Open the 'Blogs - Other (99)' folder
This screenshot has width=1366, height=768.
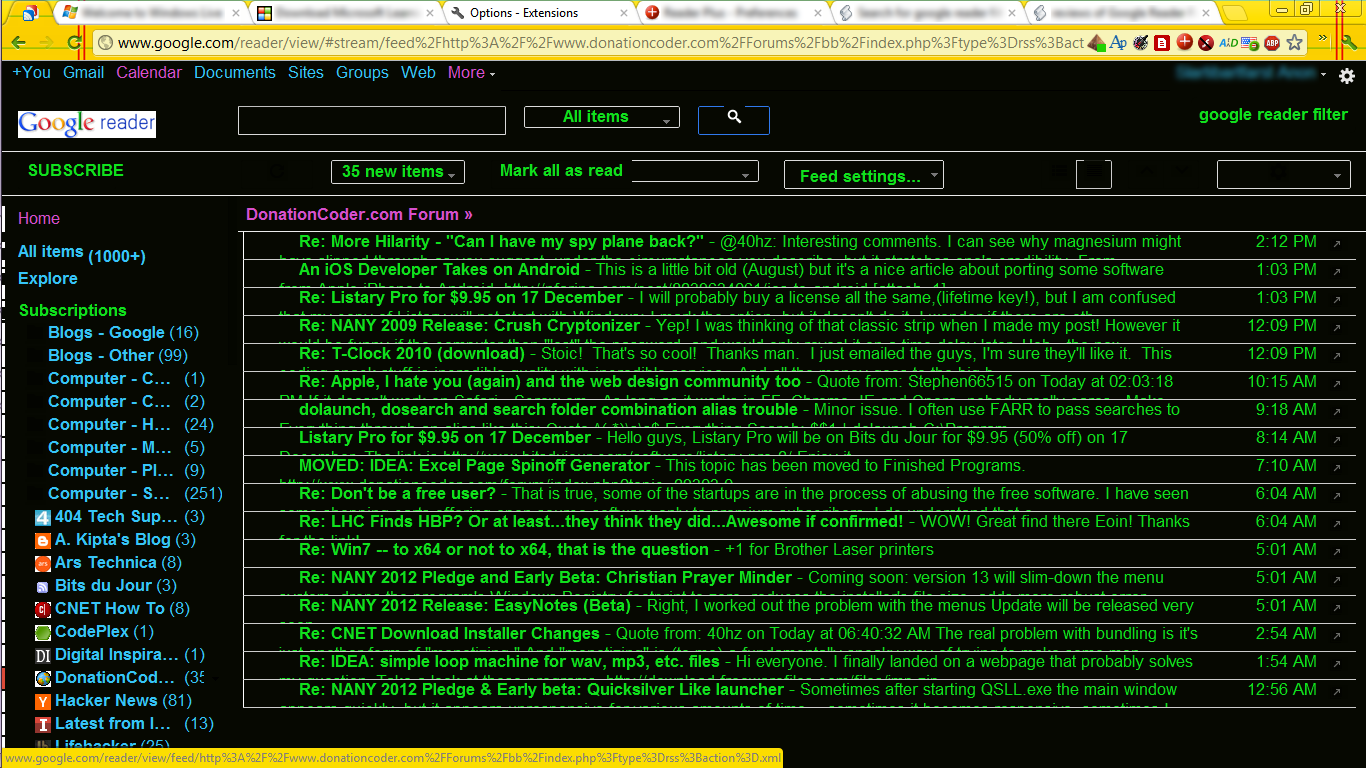coord(118,356)
